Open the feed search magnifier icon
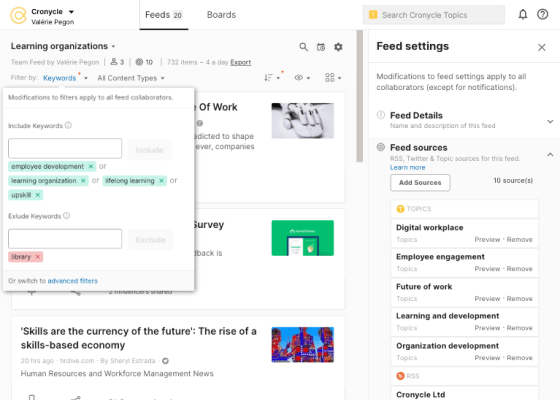This screenshot has height=400, width=560. pyautogui.click(x=303, y=47)
